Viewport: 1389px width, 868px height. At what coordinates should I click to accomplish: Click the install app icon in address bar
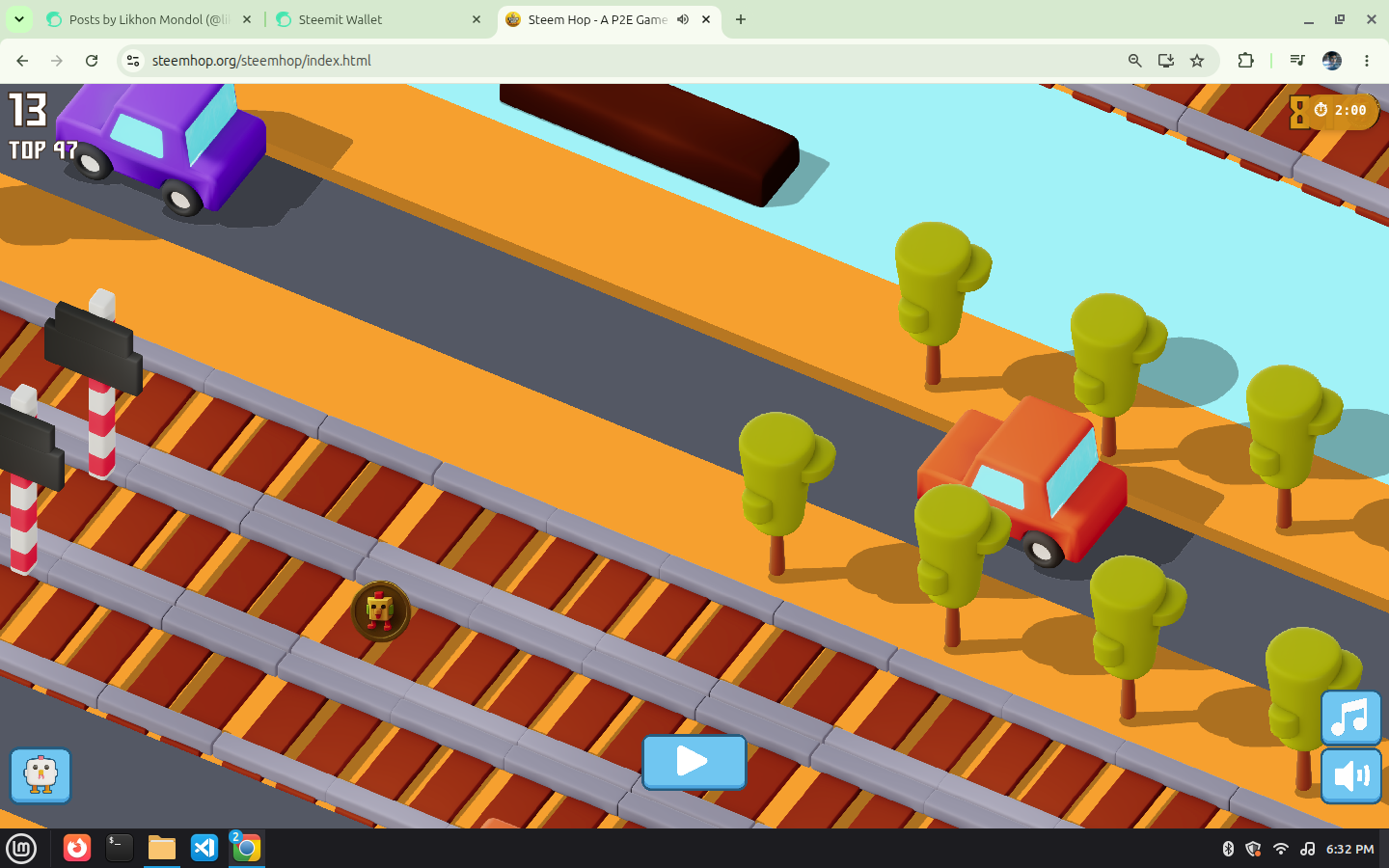(x=1166, y=61)
